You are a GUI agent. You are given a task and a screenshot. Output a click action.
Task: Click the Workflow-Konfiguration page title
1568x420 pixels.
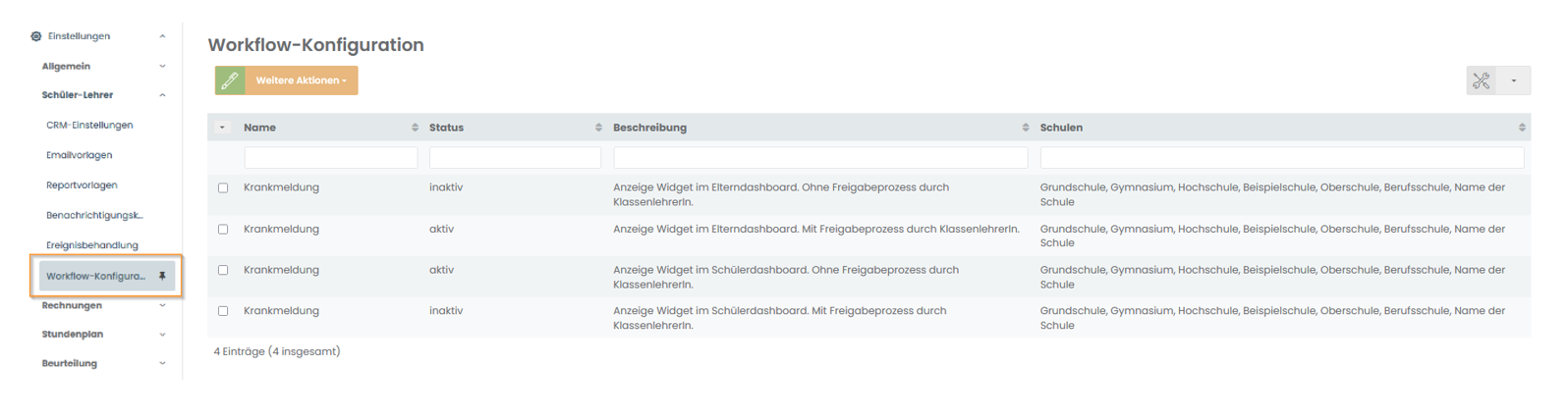pyautogui.click(x=316, y=45)
